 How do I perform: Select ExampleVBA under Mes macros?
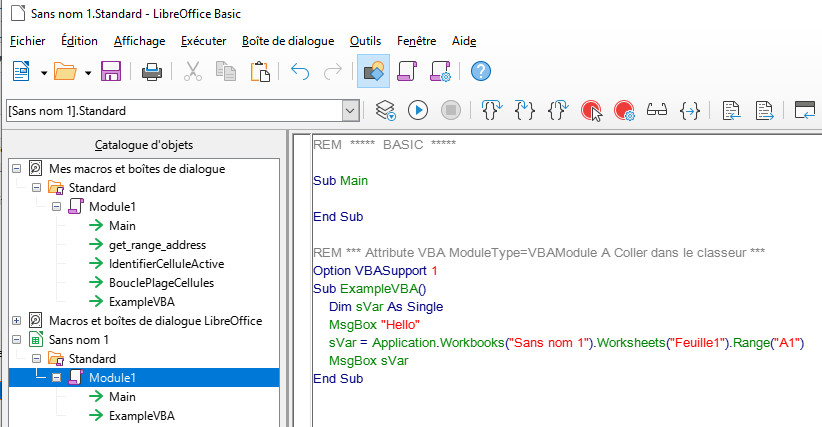pyautogui.click(x=142, y=302)
